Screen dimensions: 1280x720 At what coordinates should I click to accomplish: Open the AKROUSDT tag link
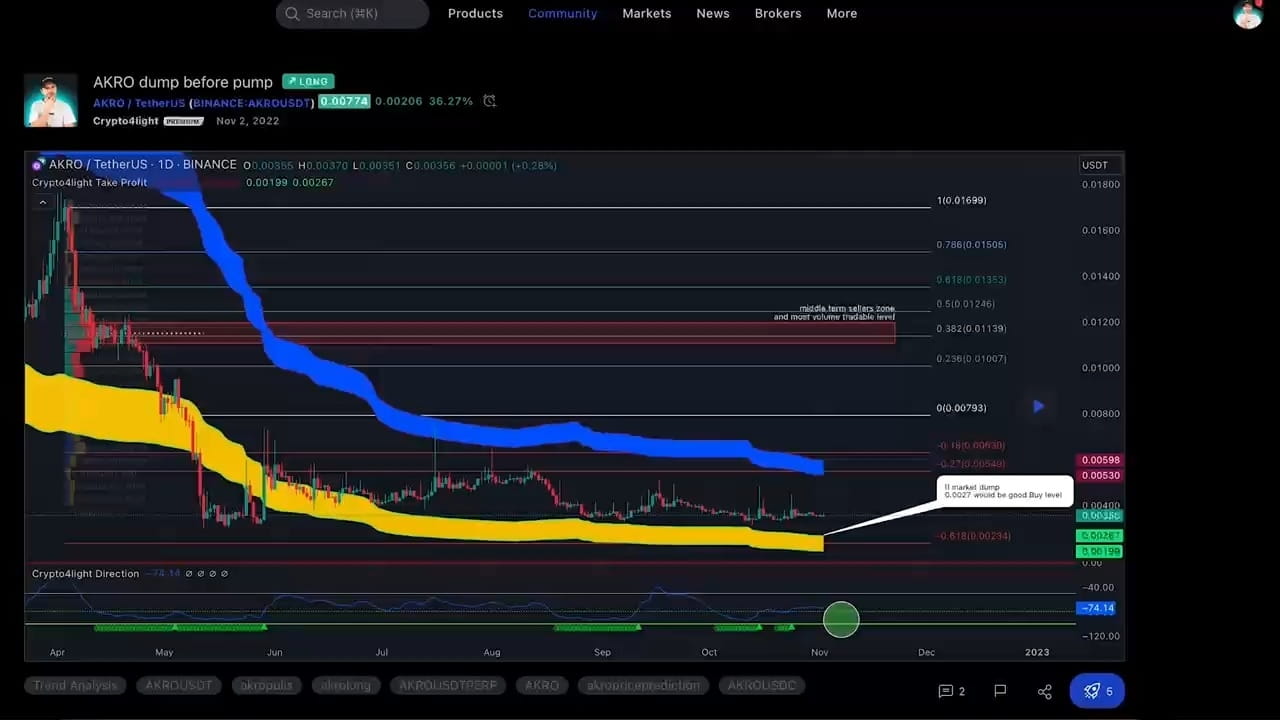[x=178, y=685]
